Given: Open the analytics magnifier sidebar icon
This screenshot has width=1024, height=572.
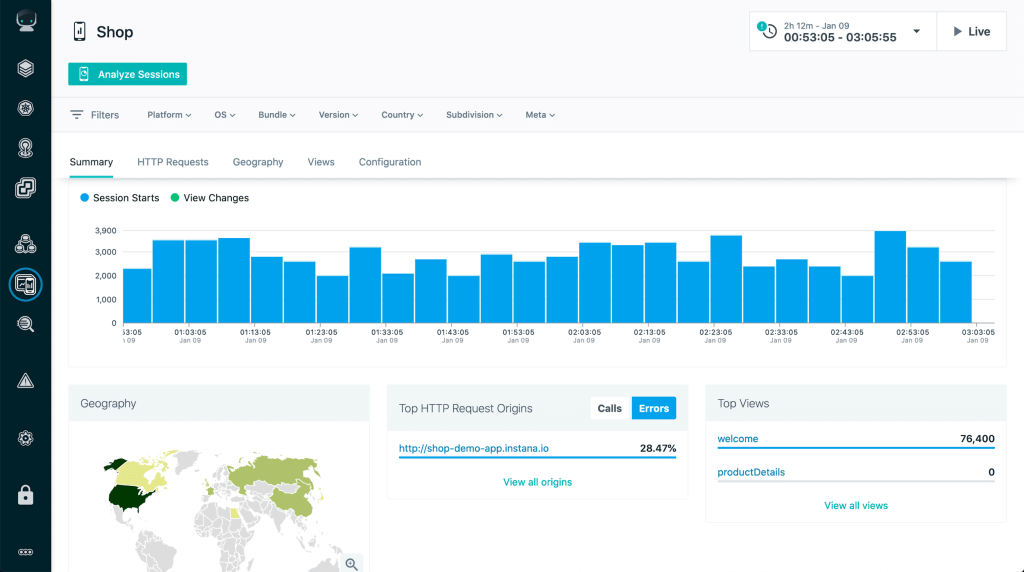Looking at the screenshot, I should 25,324.
